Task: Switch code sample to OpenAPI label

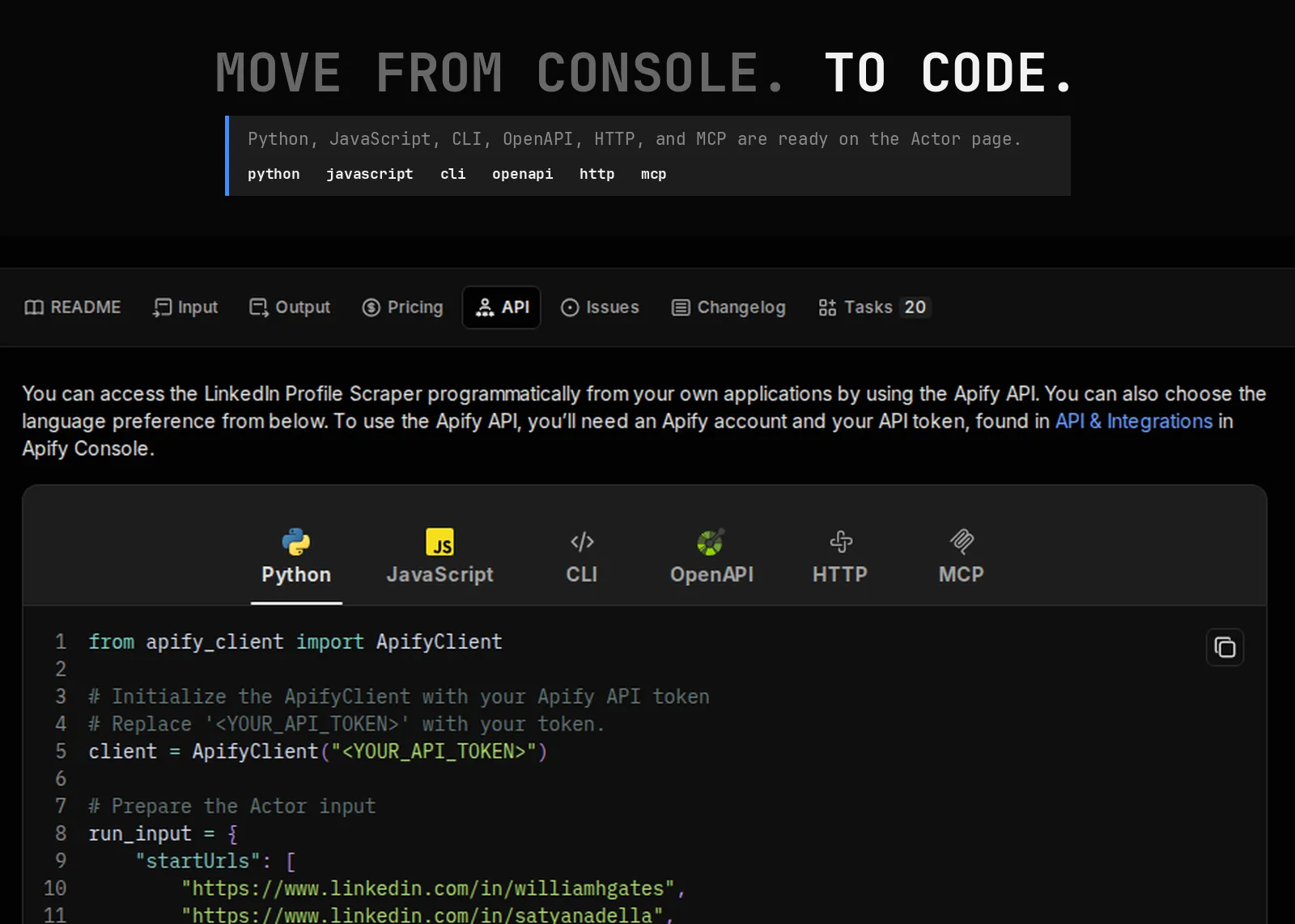Action: (x=712, y=574)
